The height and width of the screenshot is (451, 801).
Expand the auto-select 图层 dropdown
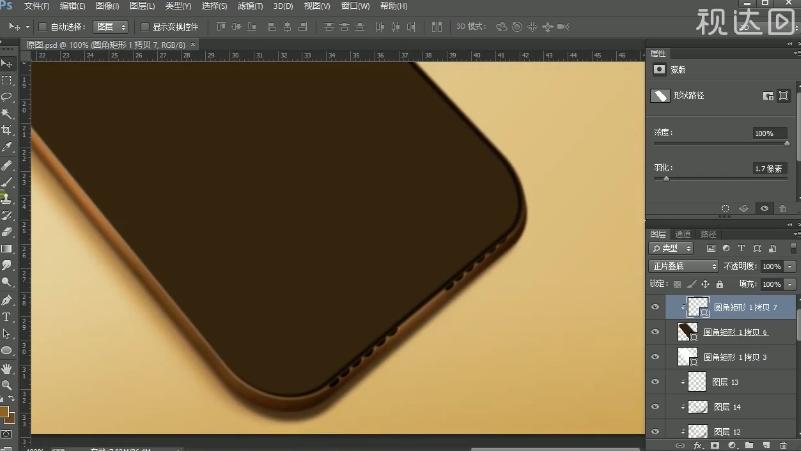coord(113,27)
